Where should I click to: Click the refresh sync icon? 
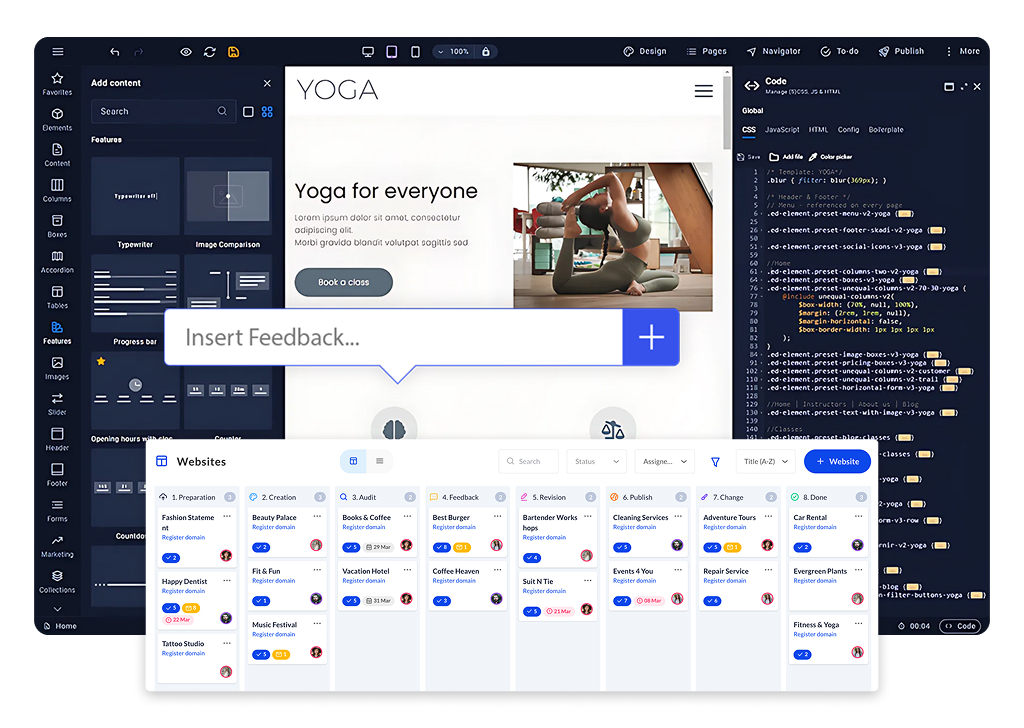[210, 52]
